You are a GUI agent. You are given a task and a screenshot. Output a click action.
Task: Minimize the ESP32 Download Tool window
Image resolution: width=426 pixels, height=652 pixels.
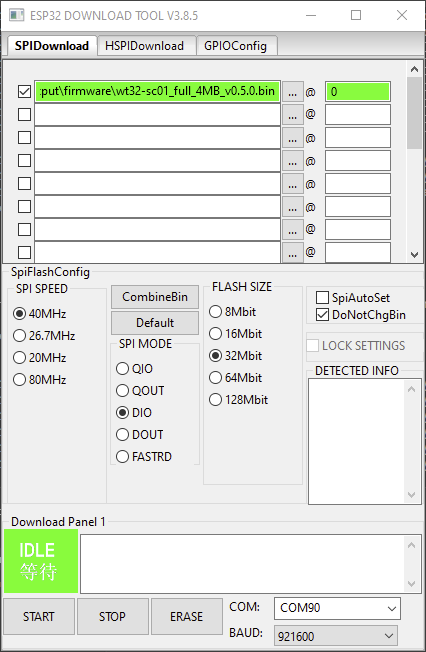point(311,15)
